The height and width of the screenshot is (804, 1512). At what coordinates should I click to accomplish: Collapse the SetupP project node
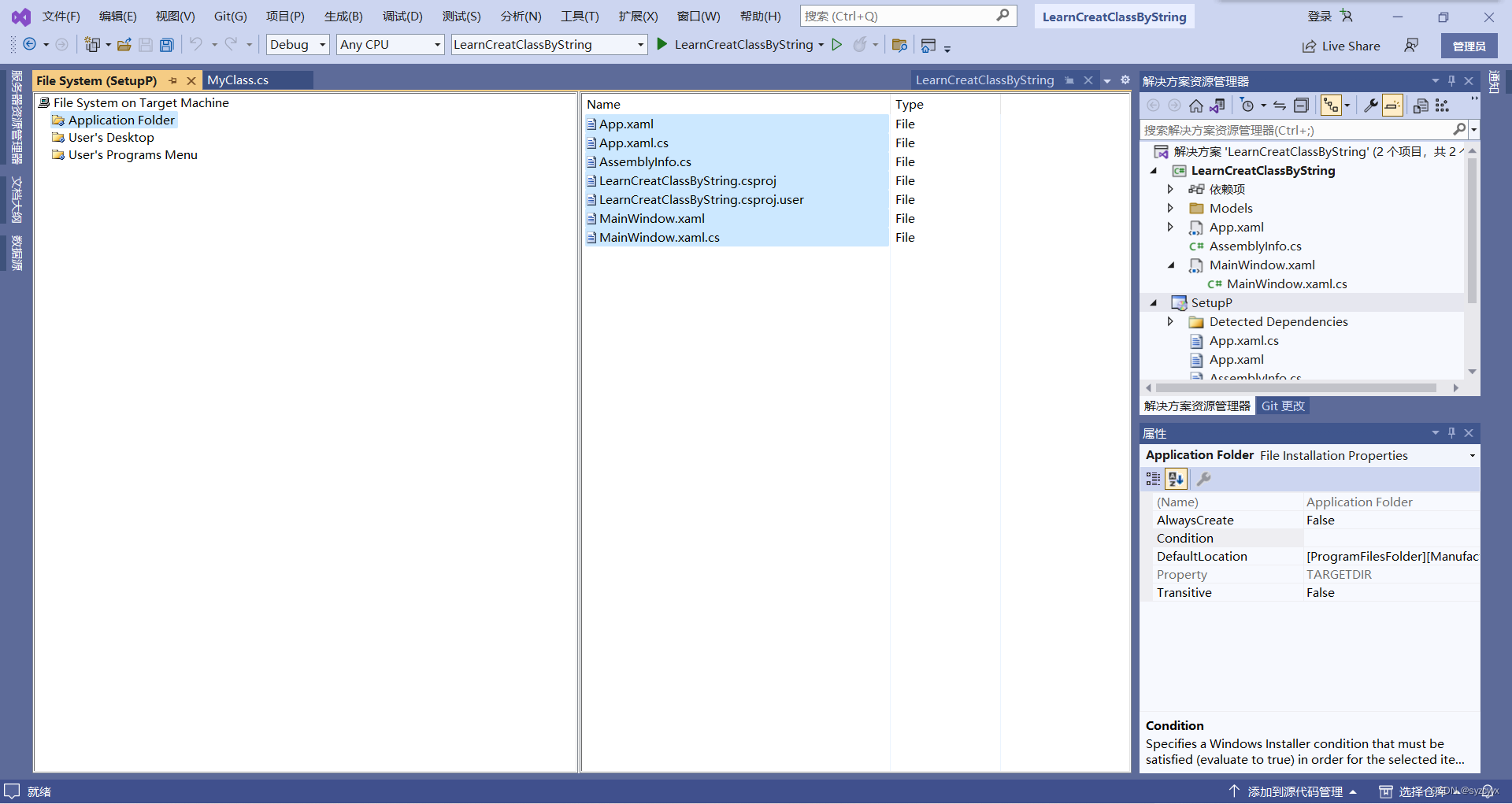[x=1153, y=302]
